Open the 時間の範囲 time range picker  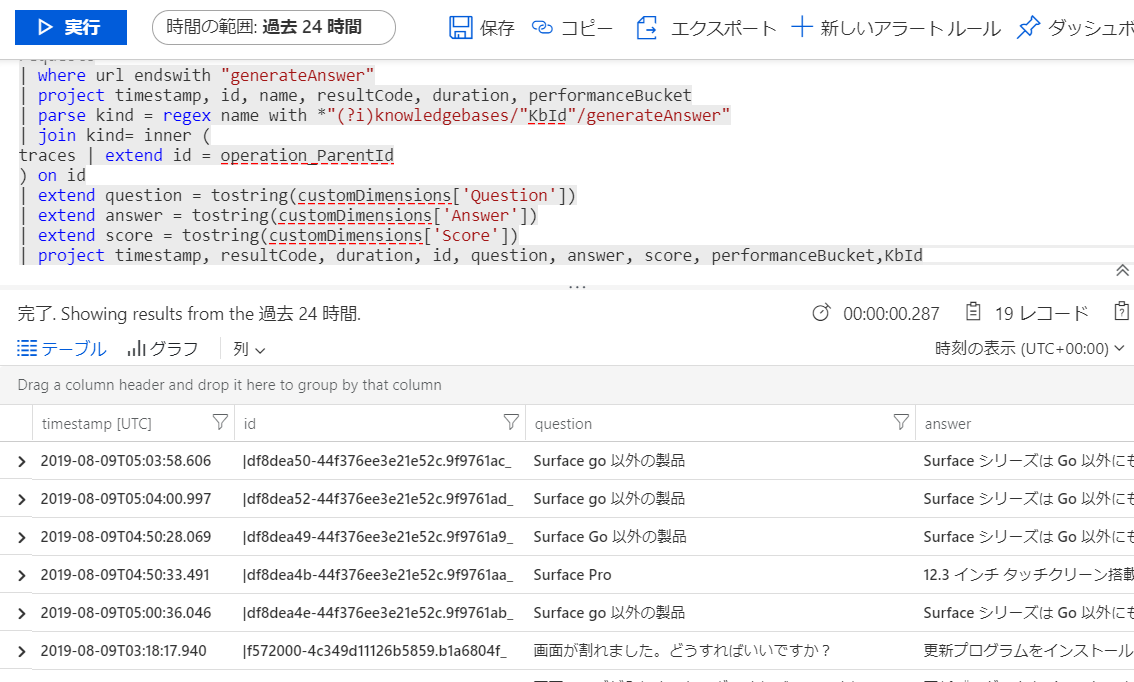tap(274, 27)
